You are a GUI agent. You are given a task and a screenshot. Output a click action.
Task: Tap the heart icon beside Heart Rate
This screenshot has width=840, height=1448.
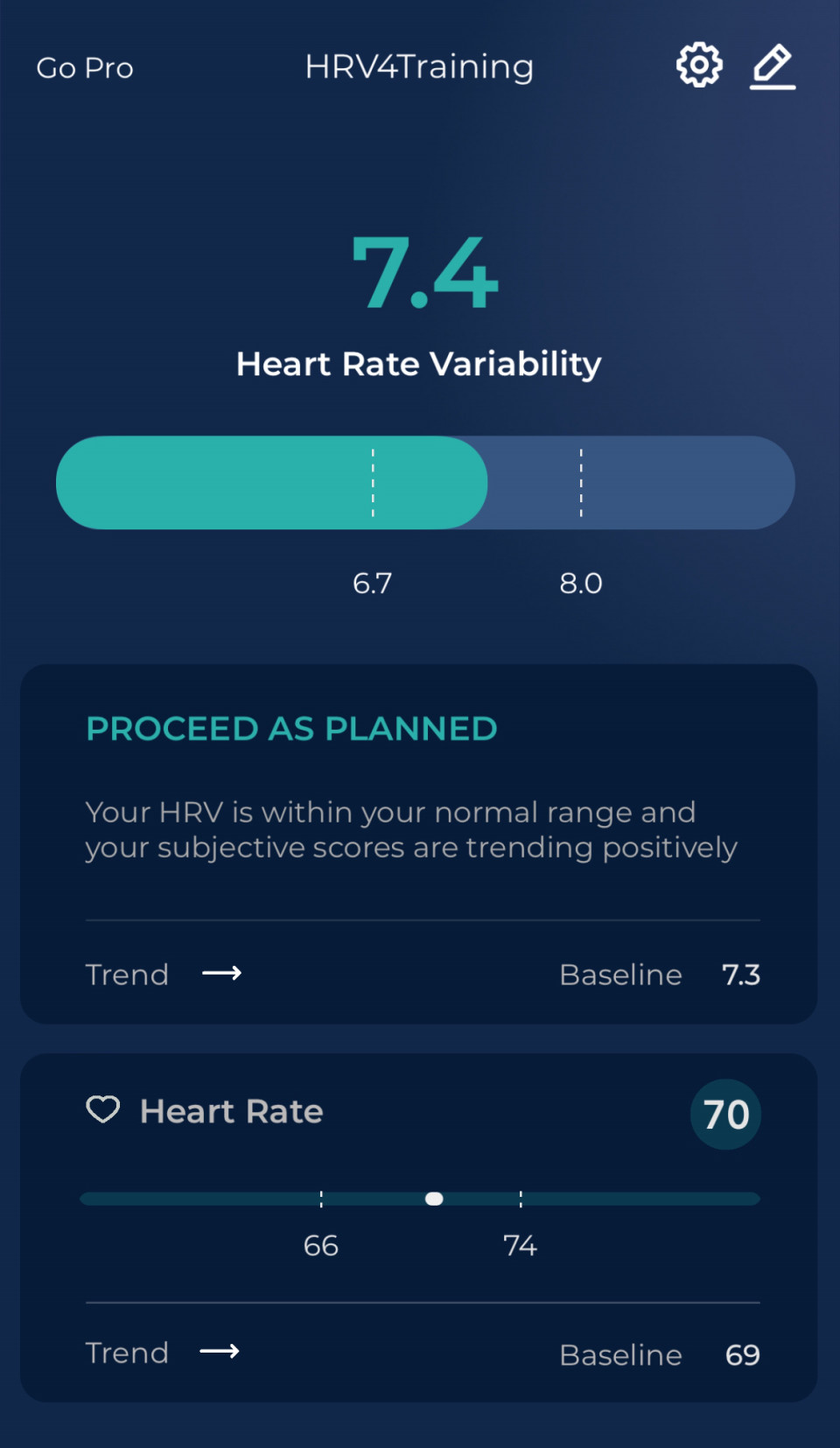click(x=103, y=1109)
